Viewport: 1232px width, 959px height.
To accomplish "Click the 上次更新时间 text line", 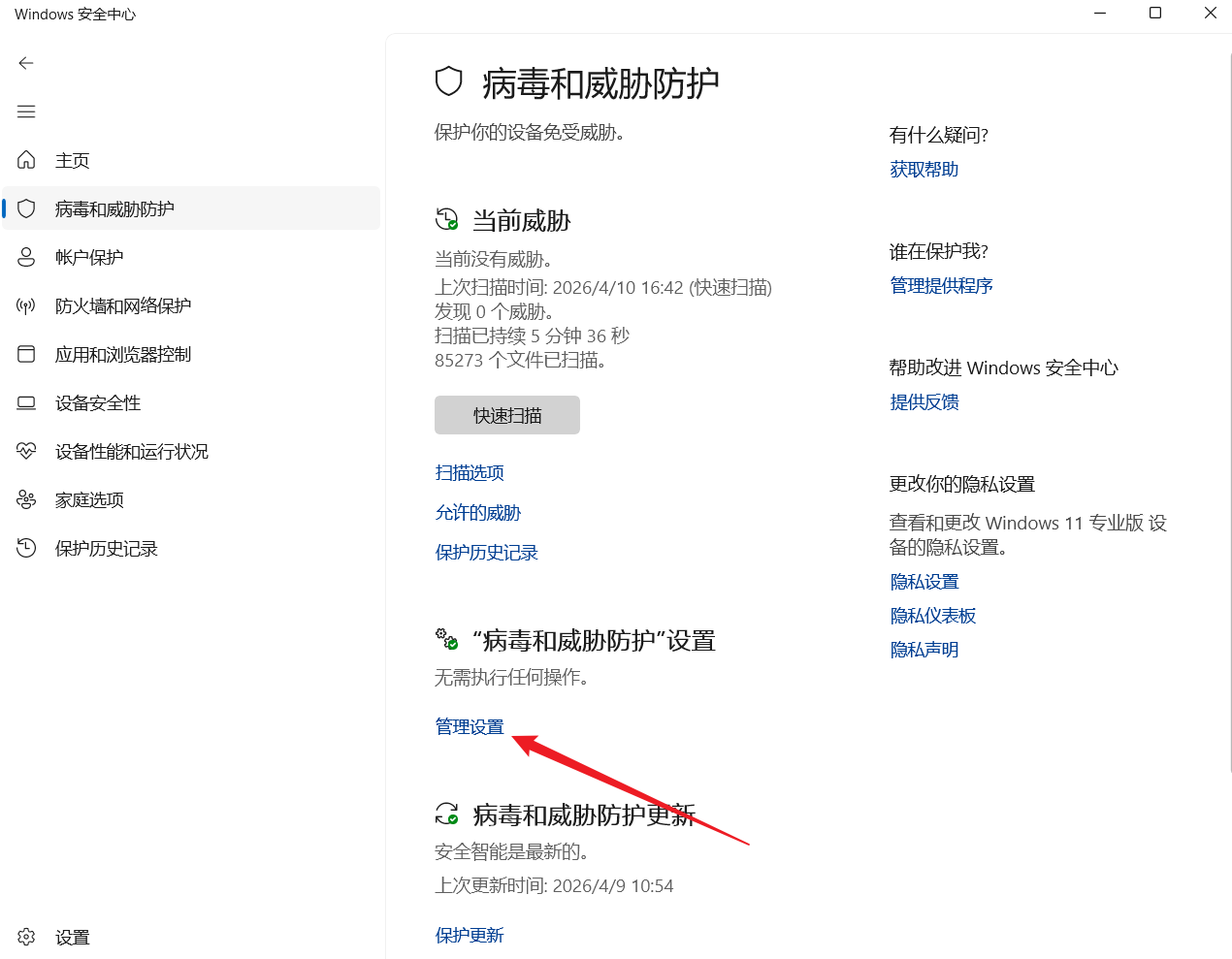I will [x=554, y=885].
